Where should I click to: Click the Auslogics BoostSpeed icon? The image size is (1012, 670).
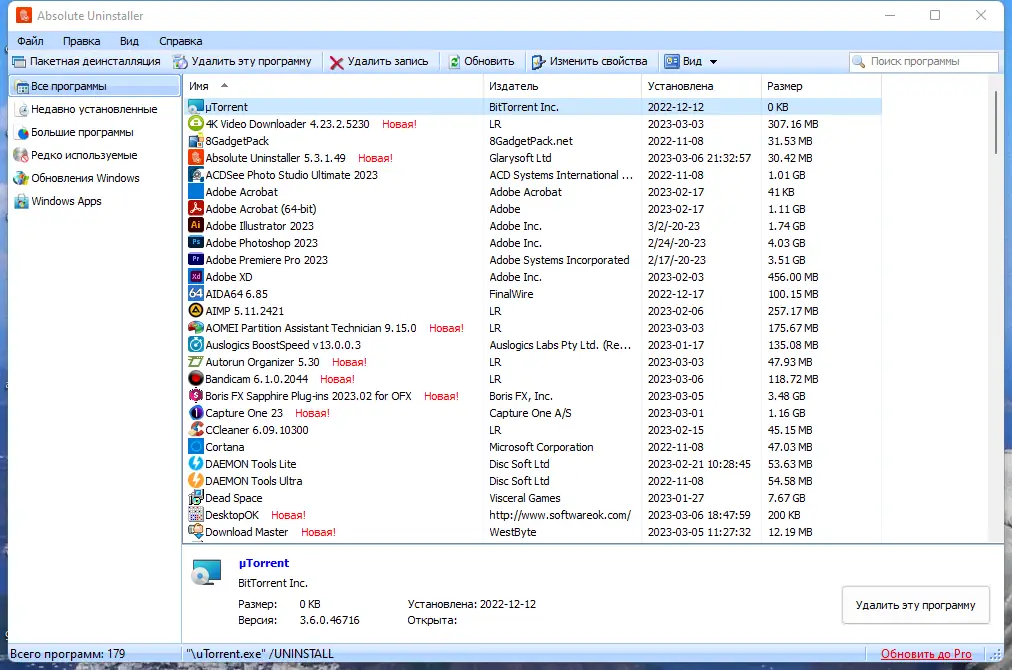[196, 345]
